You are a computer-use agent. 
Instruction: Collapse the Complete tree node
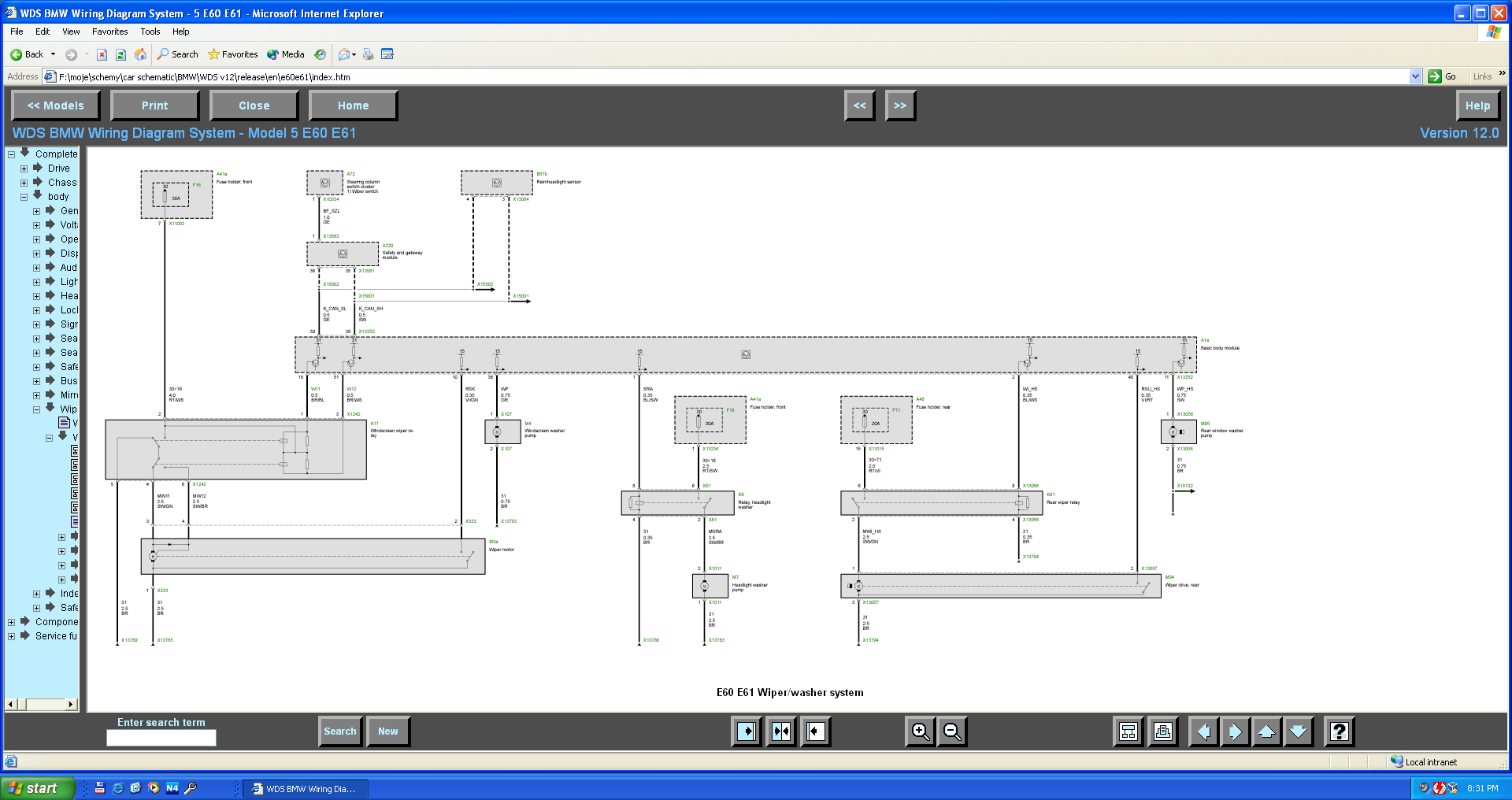pyautogui.click(x=12, y=154)
